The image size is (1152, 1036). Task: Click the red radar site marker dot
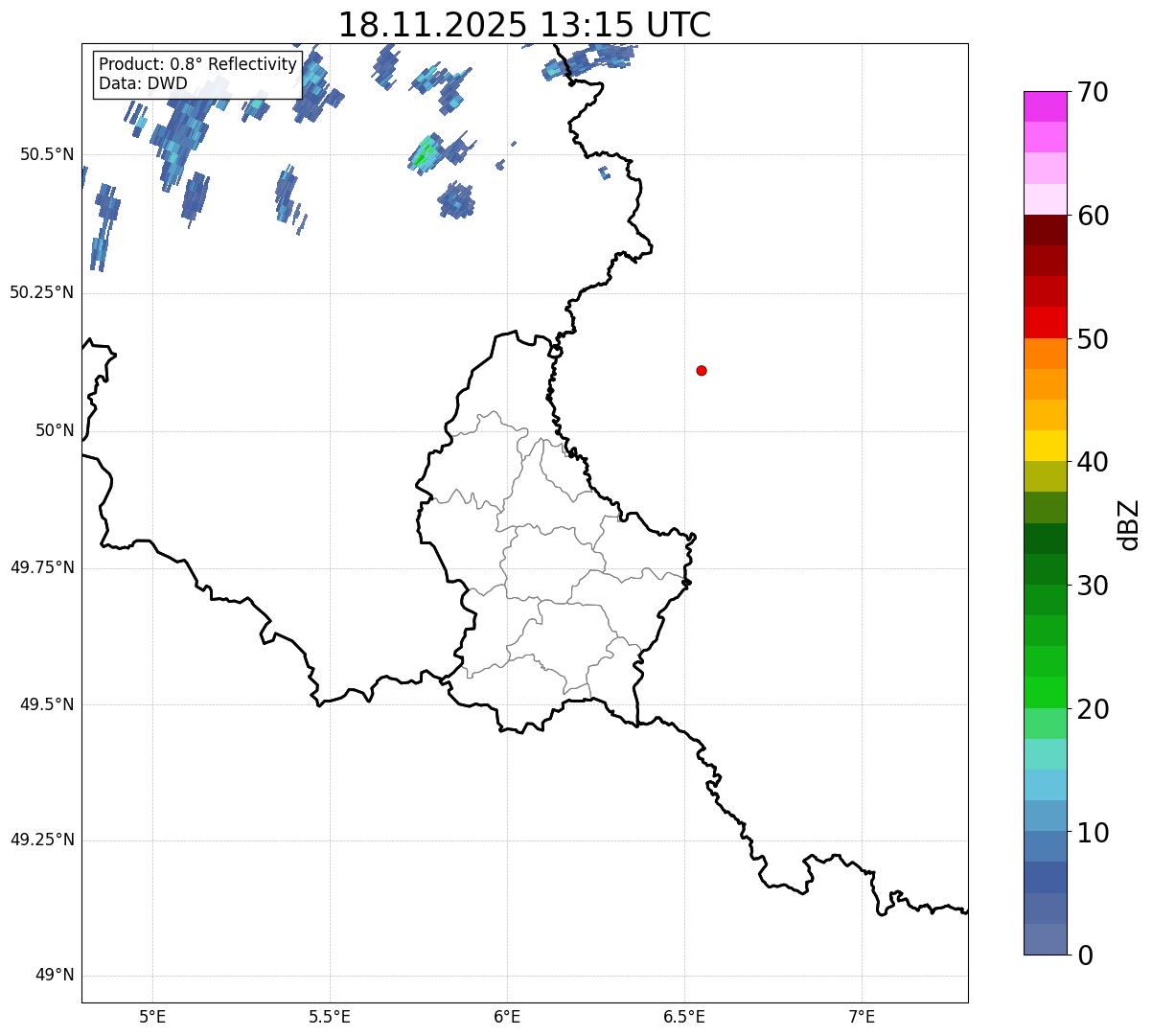point(702,370)
